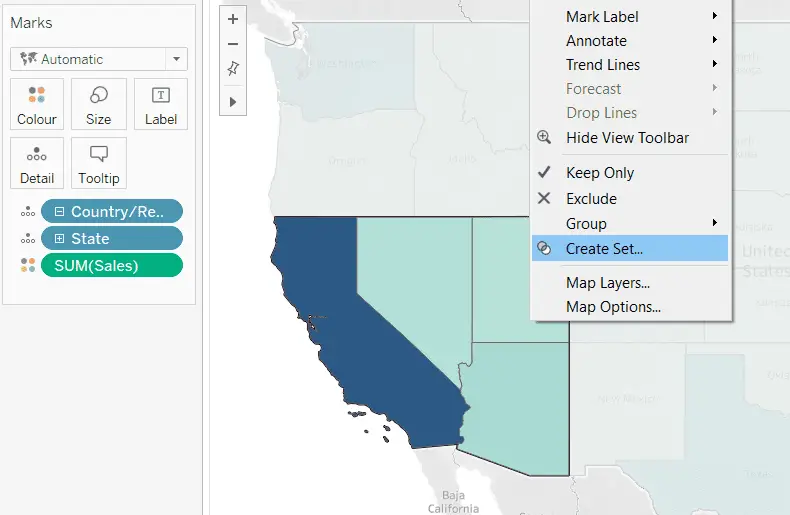Image resolution: width=790 pixels, height=515 pixels.
Task: Open the Automatic mark type dropdown
Action: pyautogui.click(x=99, y=59)
